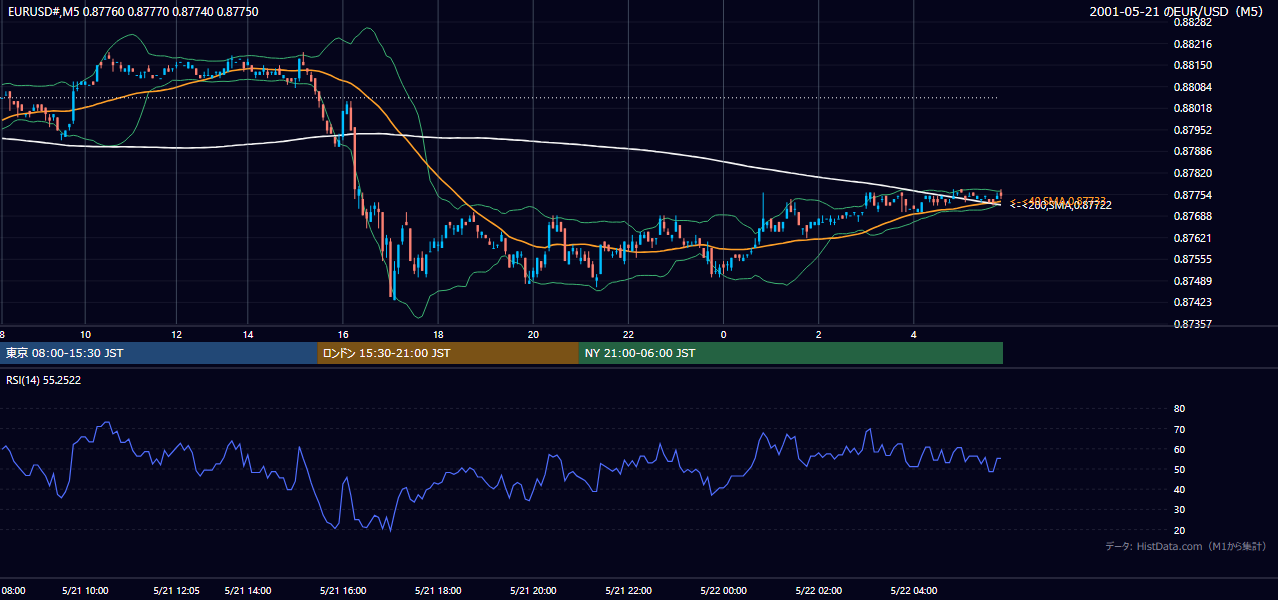Click the RSI 20 level label
The image size is (1278, 600).
(1179, 530)
